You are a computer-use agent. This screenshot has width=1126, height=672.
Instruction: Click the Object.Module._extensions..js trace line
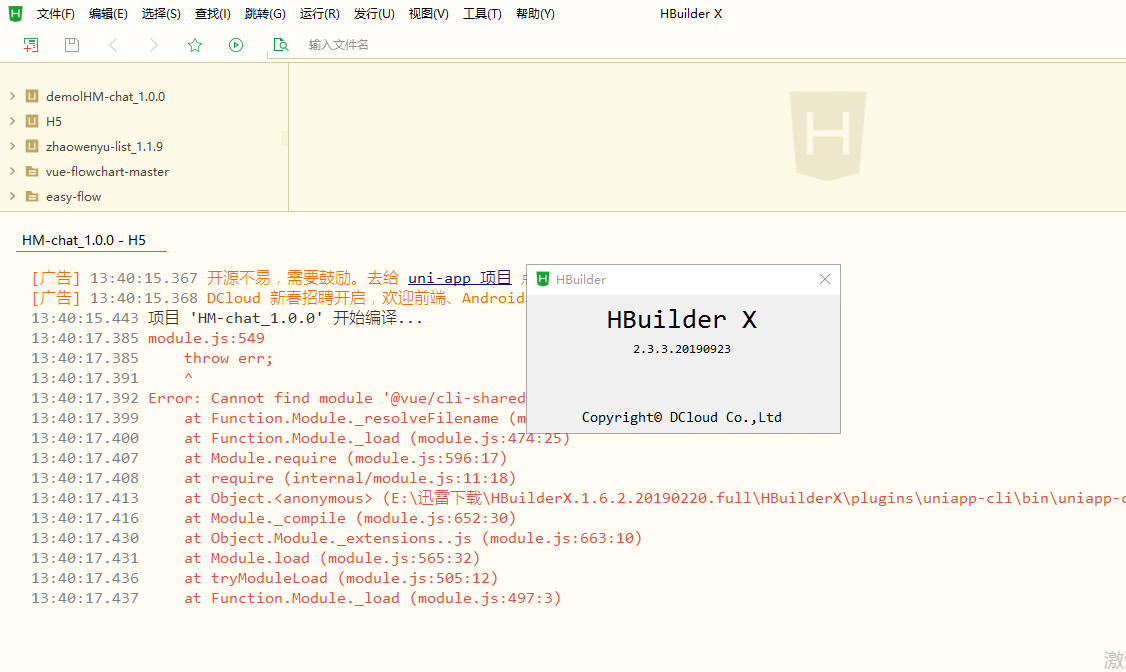[x=413, y=538]
